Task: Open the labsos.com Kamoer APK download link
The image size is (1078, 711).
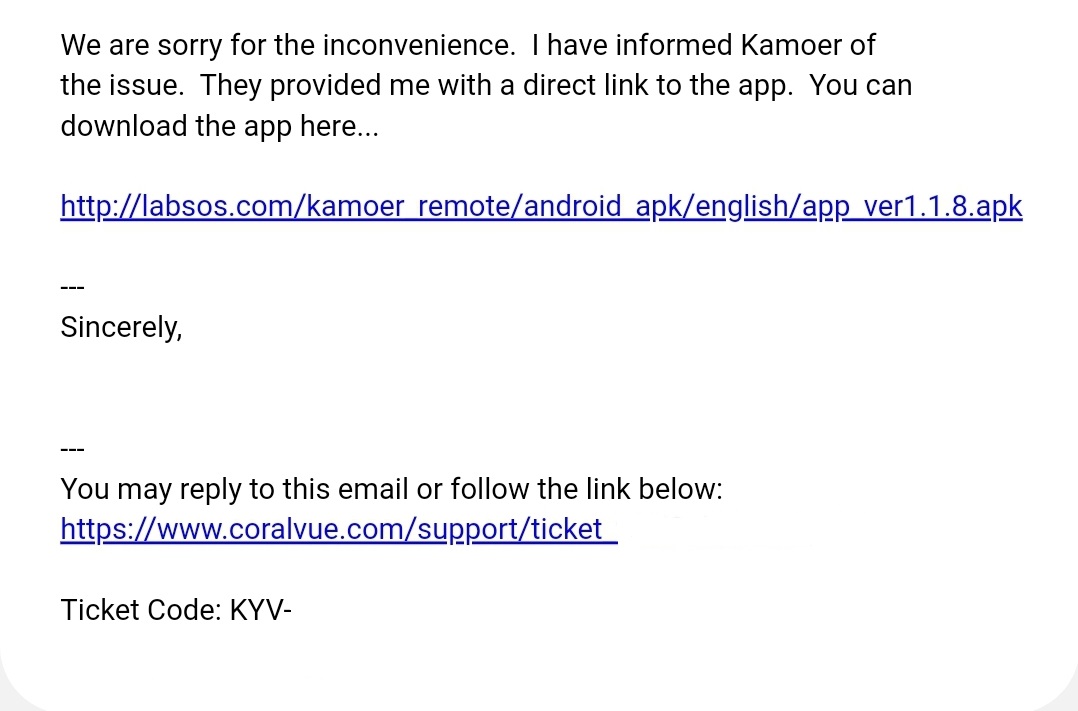Action: click(x=541, y=206)
